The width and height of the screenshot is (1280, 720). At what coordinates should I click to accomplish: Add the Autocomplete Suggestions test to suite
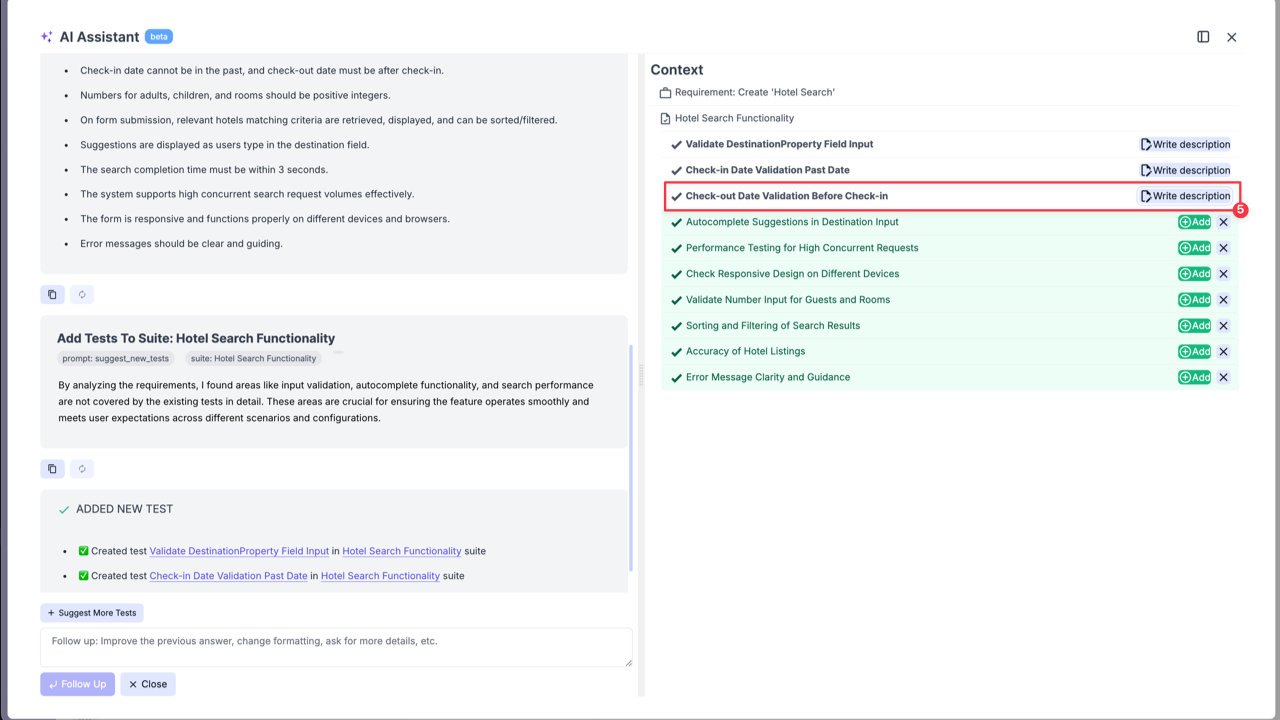click(x=1194, y=222)
